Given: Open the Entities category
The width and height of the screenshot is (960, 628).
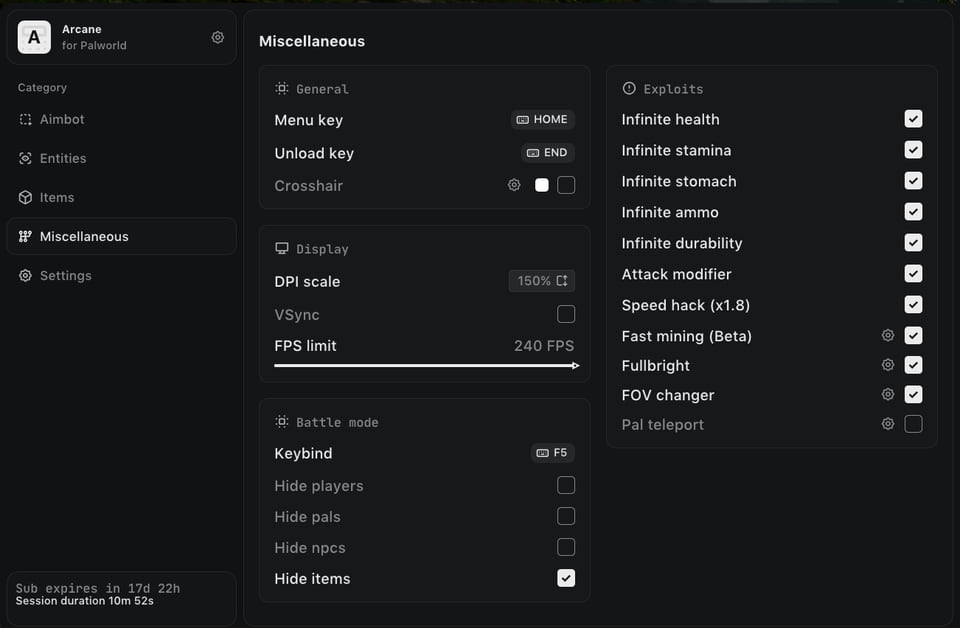Looking at the screenshot, I should (x=121, y=159).
